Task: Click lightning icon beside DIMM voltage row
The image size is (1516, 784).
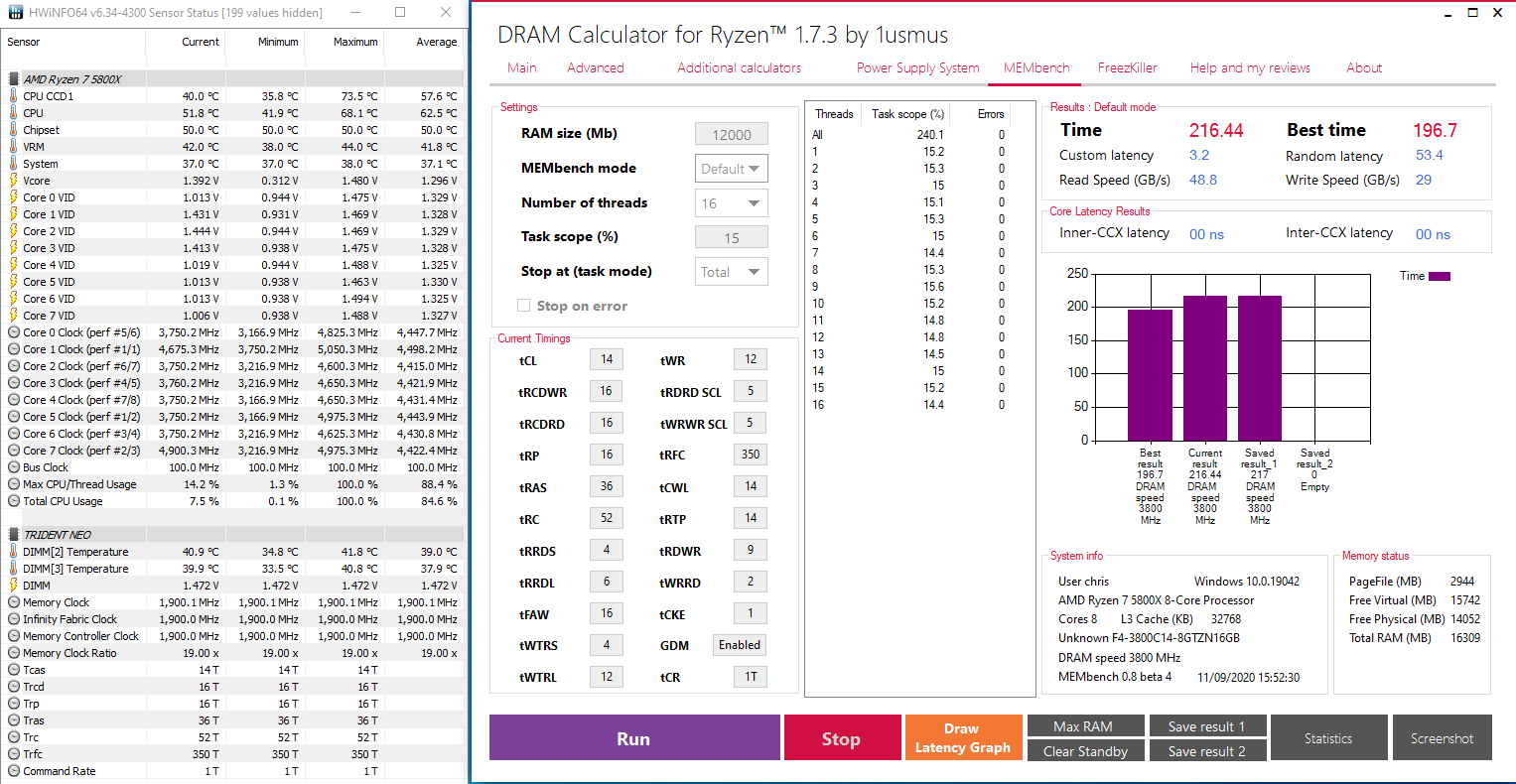Action: [14, 586]
